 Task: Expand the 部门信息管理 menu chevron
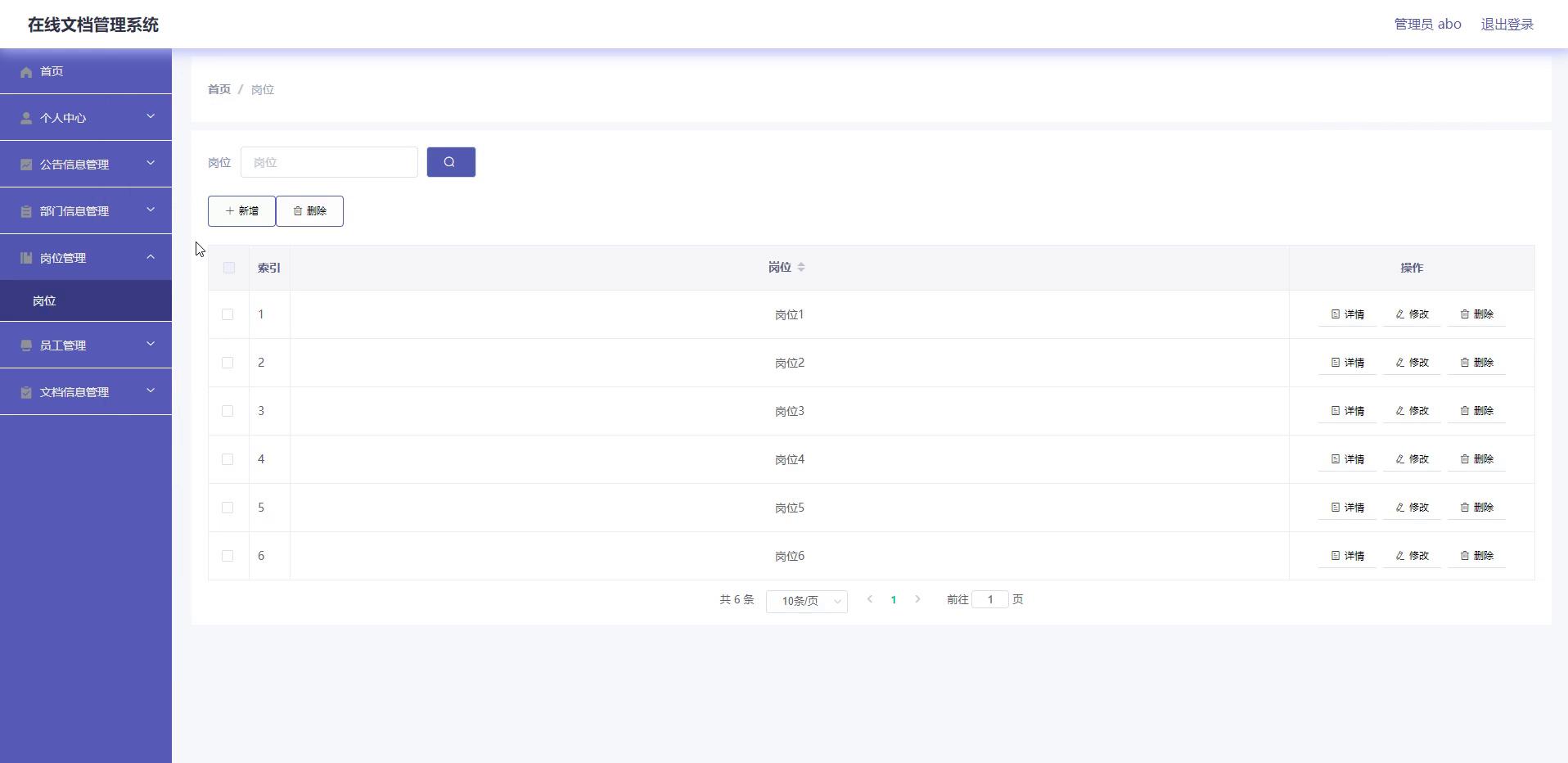[151, 210]
